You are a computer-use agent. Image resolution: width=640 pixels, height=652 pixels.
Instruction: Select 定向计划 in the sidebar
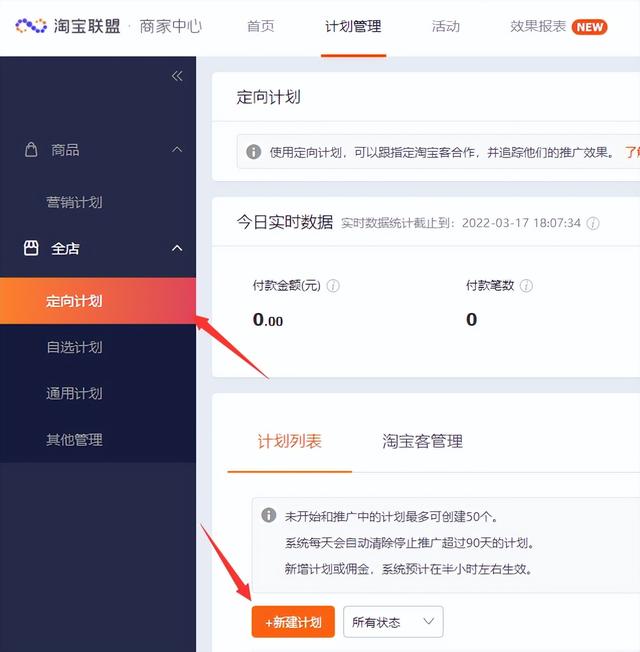pos(98,301)
